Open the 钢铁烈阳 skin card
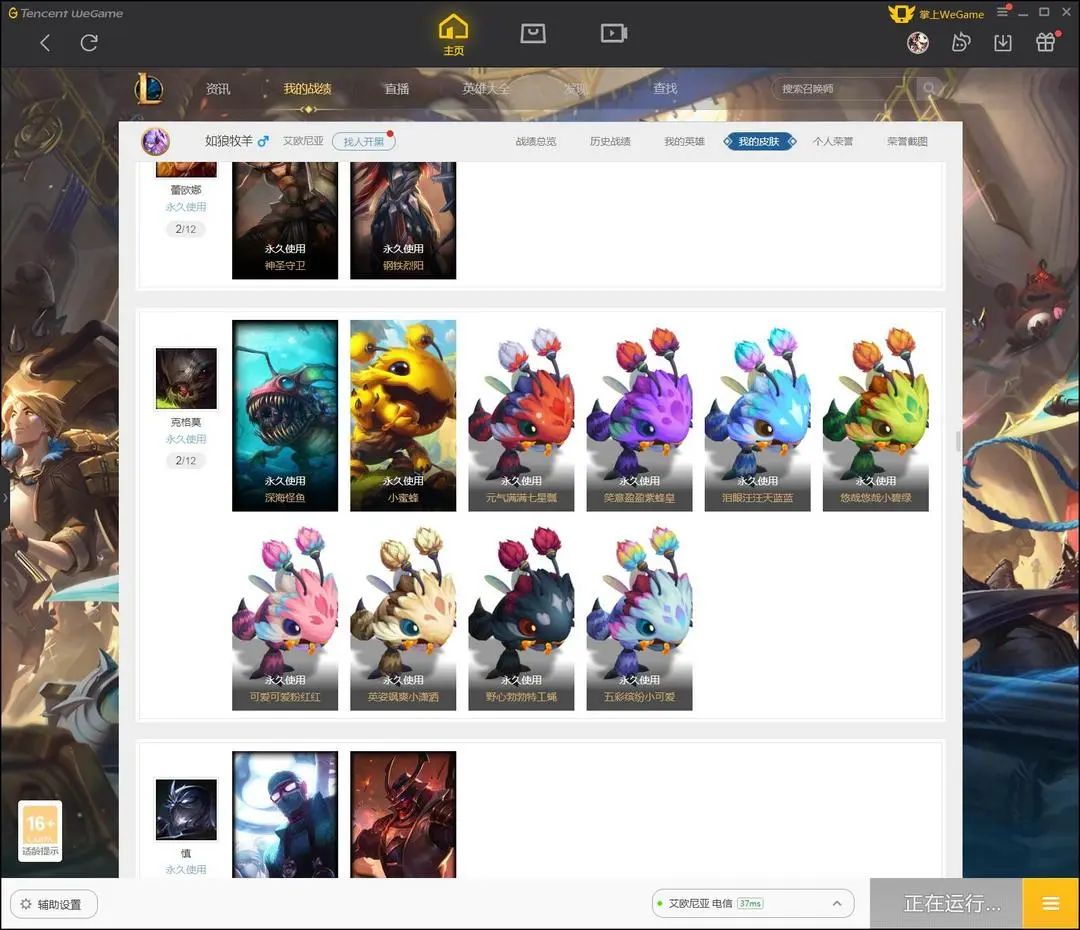Image resolution: width=1080 pixels, height=930 pixels. pyautogui.click(x=403, y=220)
